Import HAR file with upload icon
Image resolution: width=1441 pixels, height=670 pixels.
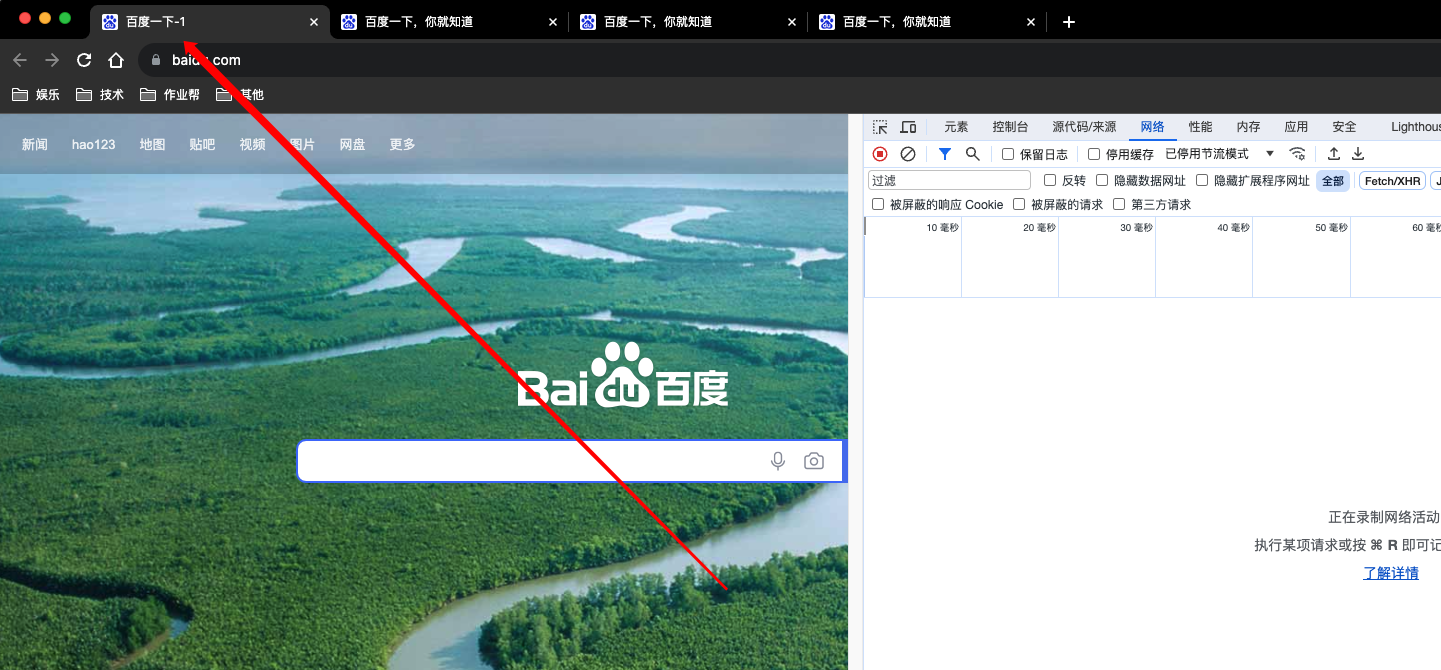tap(1334, 154)
